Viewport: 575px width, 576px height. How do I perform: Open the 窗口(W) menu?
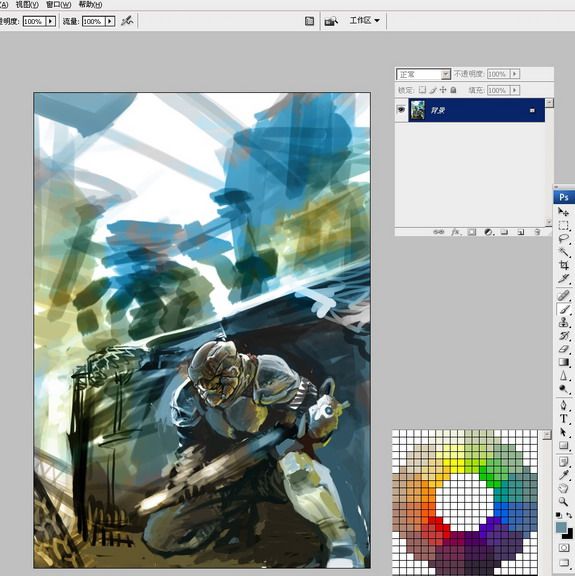pyautogui.click(x=59, y=4)
